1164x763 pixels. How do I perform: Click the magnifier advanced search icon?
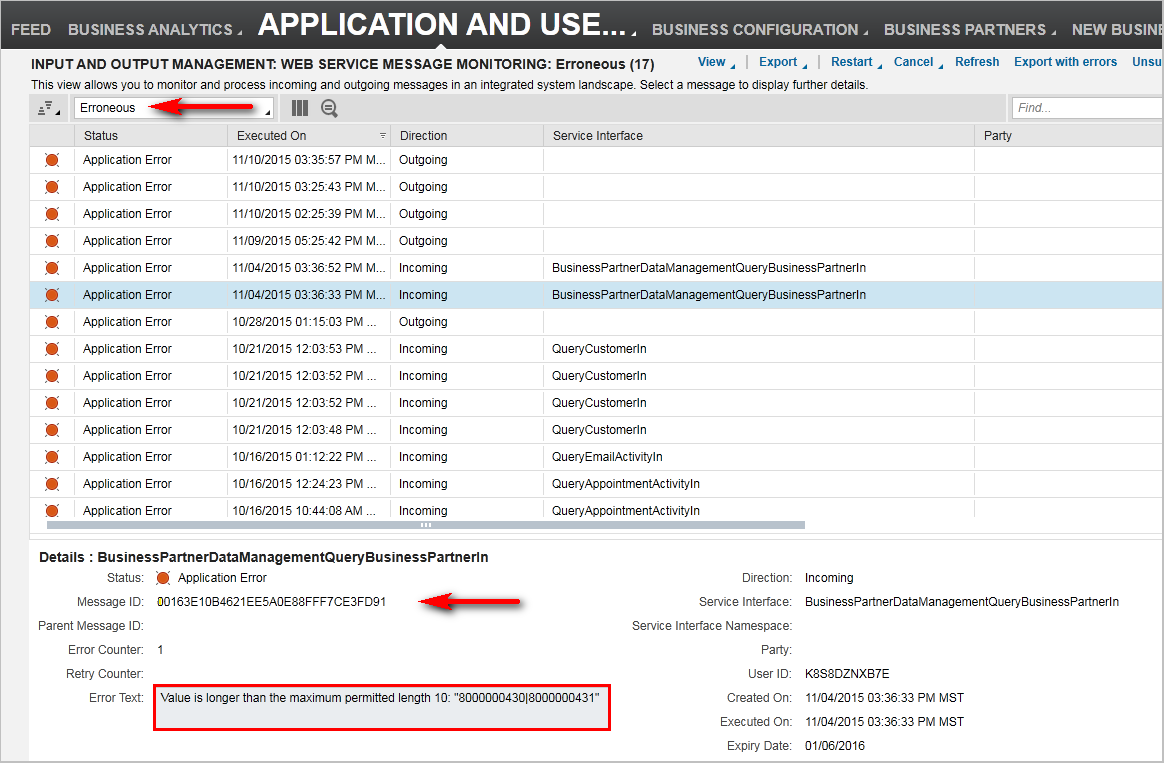(x=329, y=108)
